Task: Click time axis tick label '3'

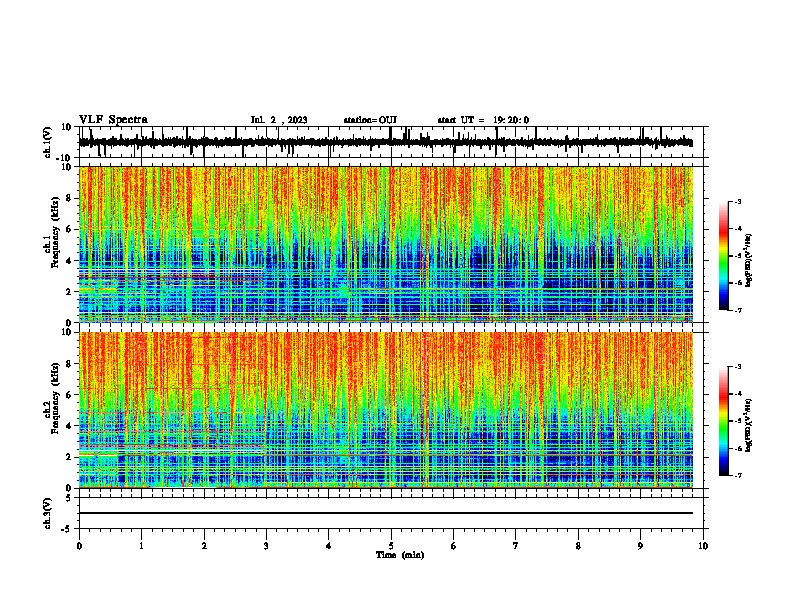Action: (x=266, y=546)
